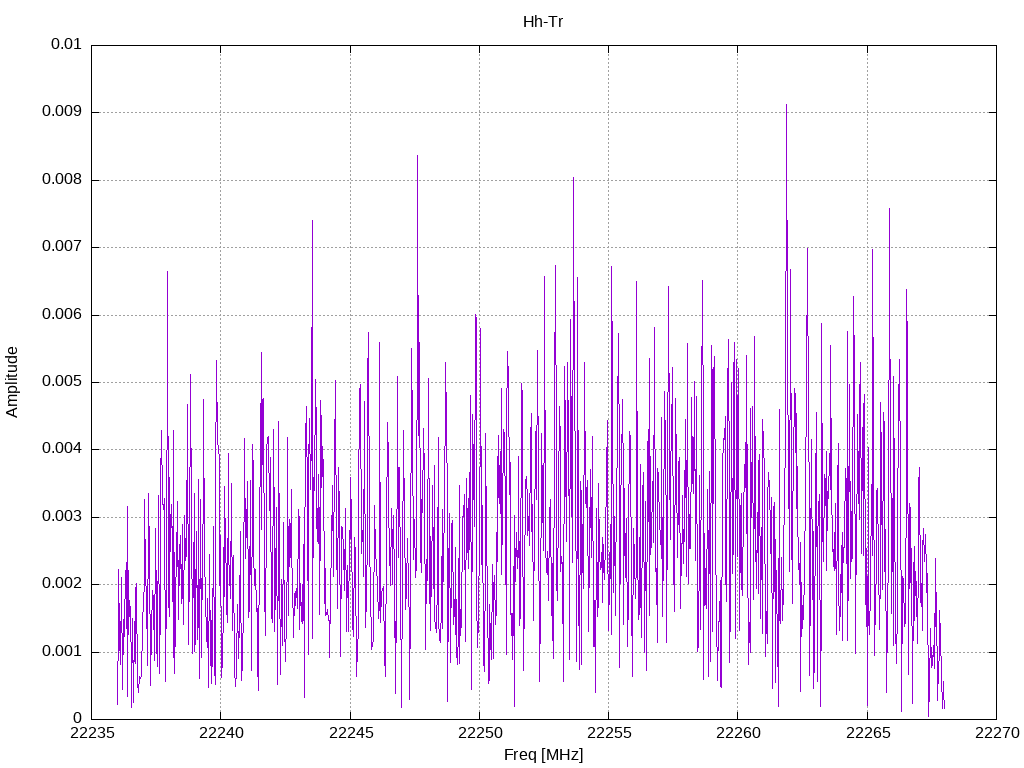Click the 22265 x-axis tick label
Screen dimensions: 1024x768
(867, 733)
